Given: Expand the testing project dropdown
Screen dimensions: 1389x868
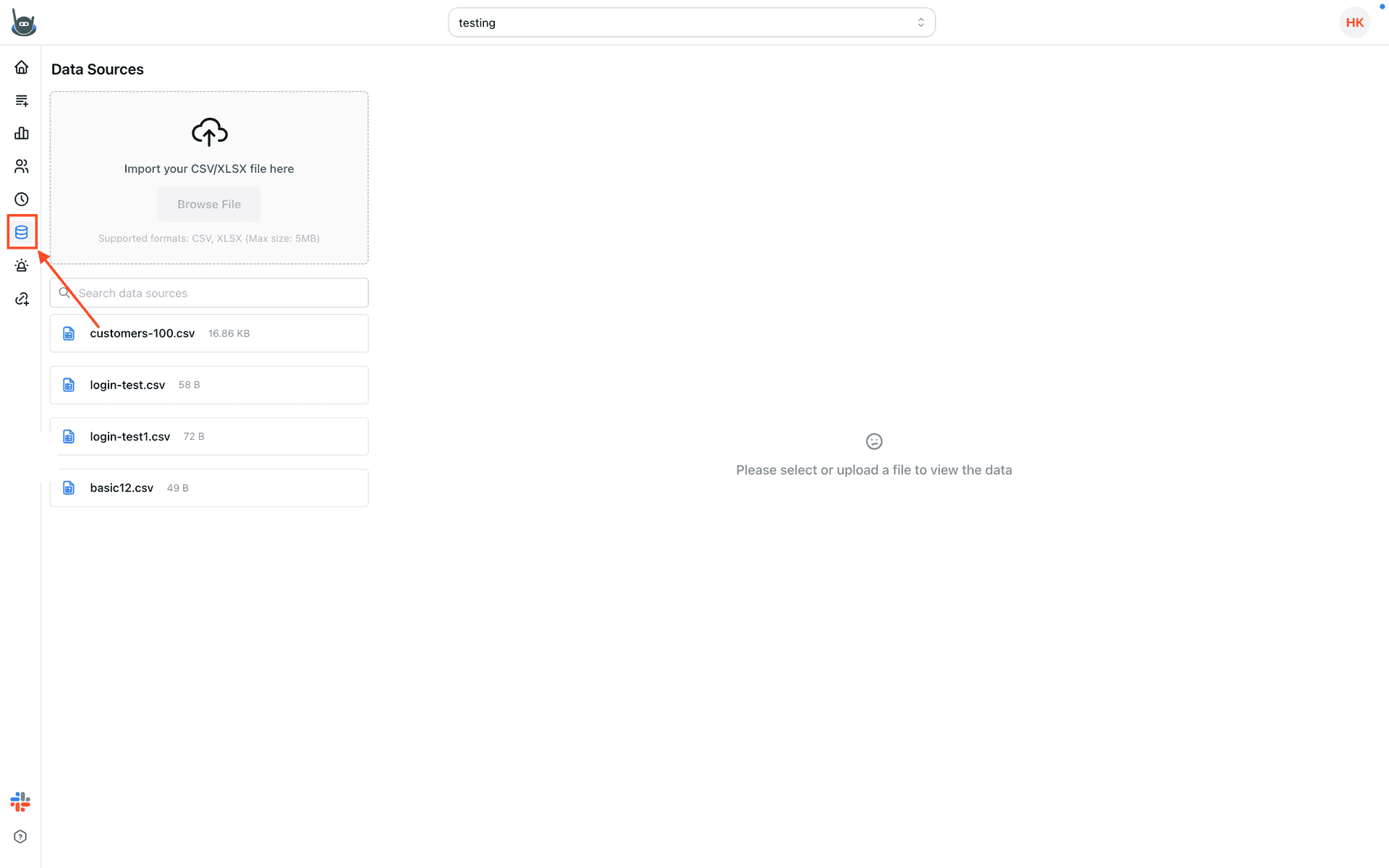Looking at the screenshot, I should coord(692,22).
